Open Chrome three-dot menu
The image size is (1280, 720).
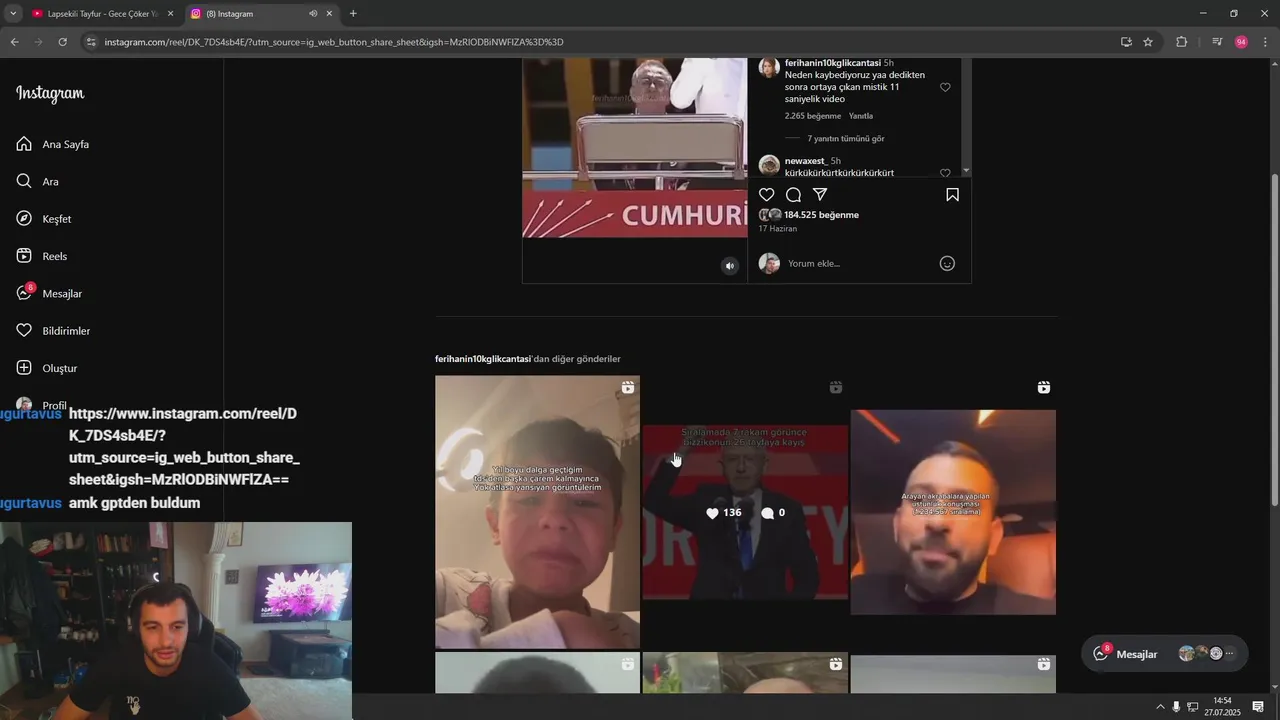pos(1266,42)
